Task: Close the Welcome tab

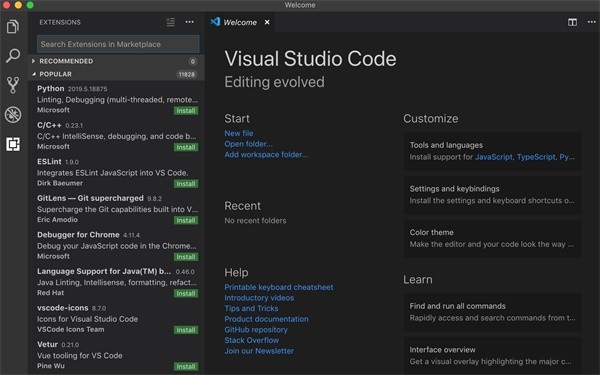Action: (267, 22)
